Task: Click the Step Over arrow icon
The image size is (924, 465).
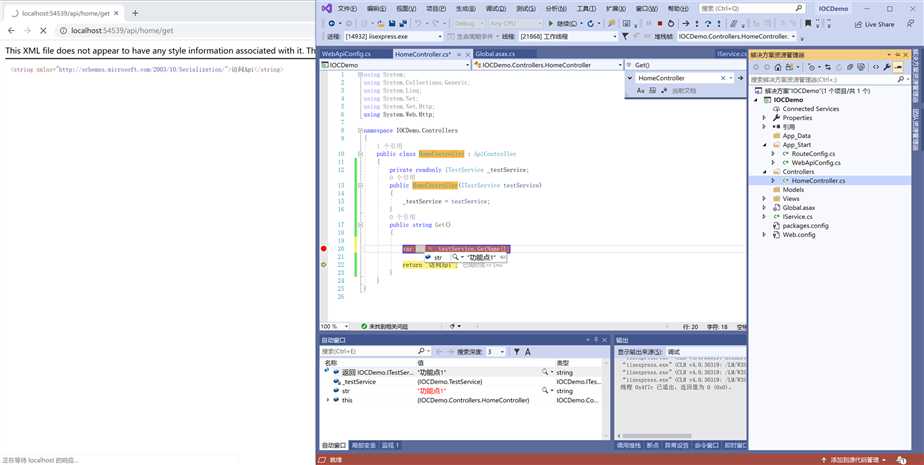Action: click(708, 24)
